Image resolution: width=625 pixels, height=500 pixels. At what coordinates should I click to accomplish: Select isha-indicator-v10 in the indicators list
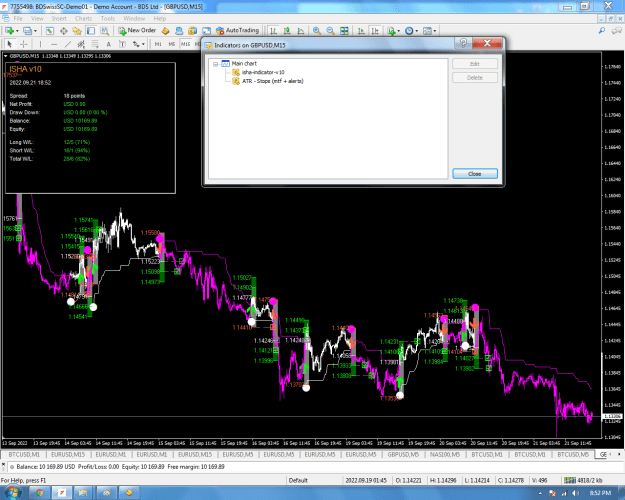pos(263,72)
